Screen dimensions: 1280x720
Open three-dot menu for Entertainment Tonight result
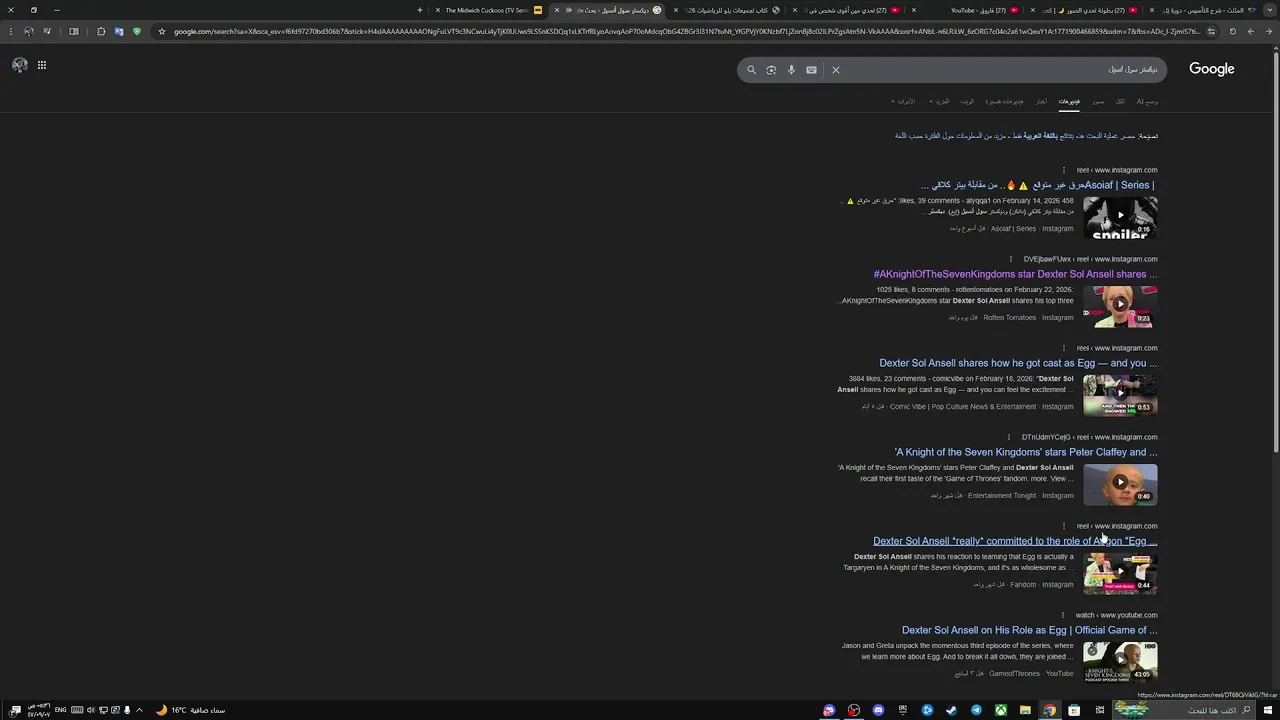1009,437
